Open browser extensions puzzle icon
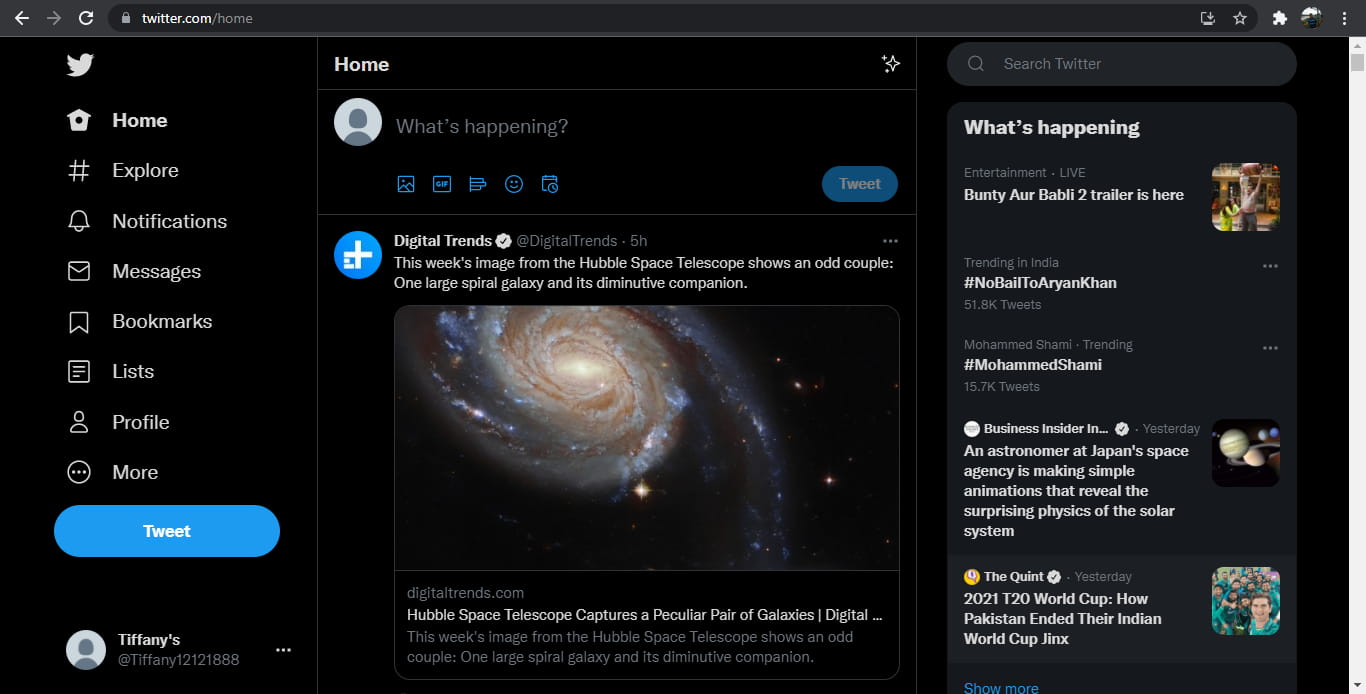This screenshot has width=1366, height=694. (1279, 18)
